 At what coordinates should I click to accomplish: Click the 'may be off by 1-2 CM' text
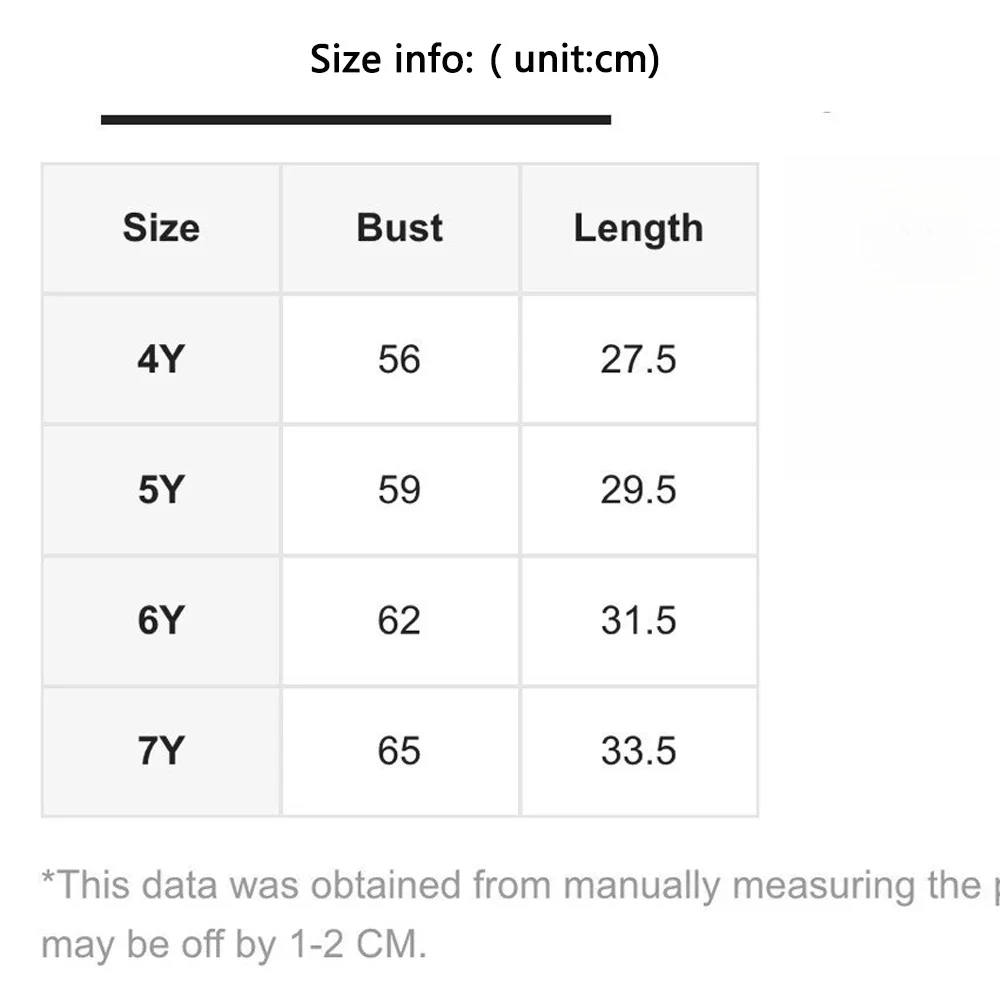point(234,944)
